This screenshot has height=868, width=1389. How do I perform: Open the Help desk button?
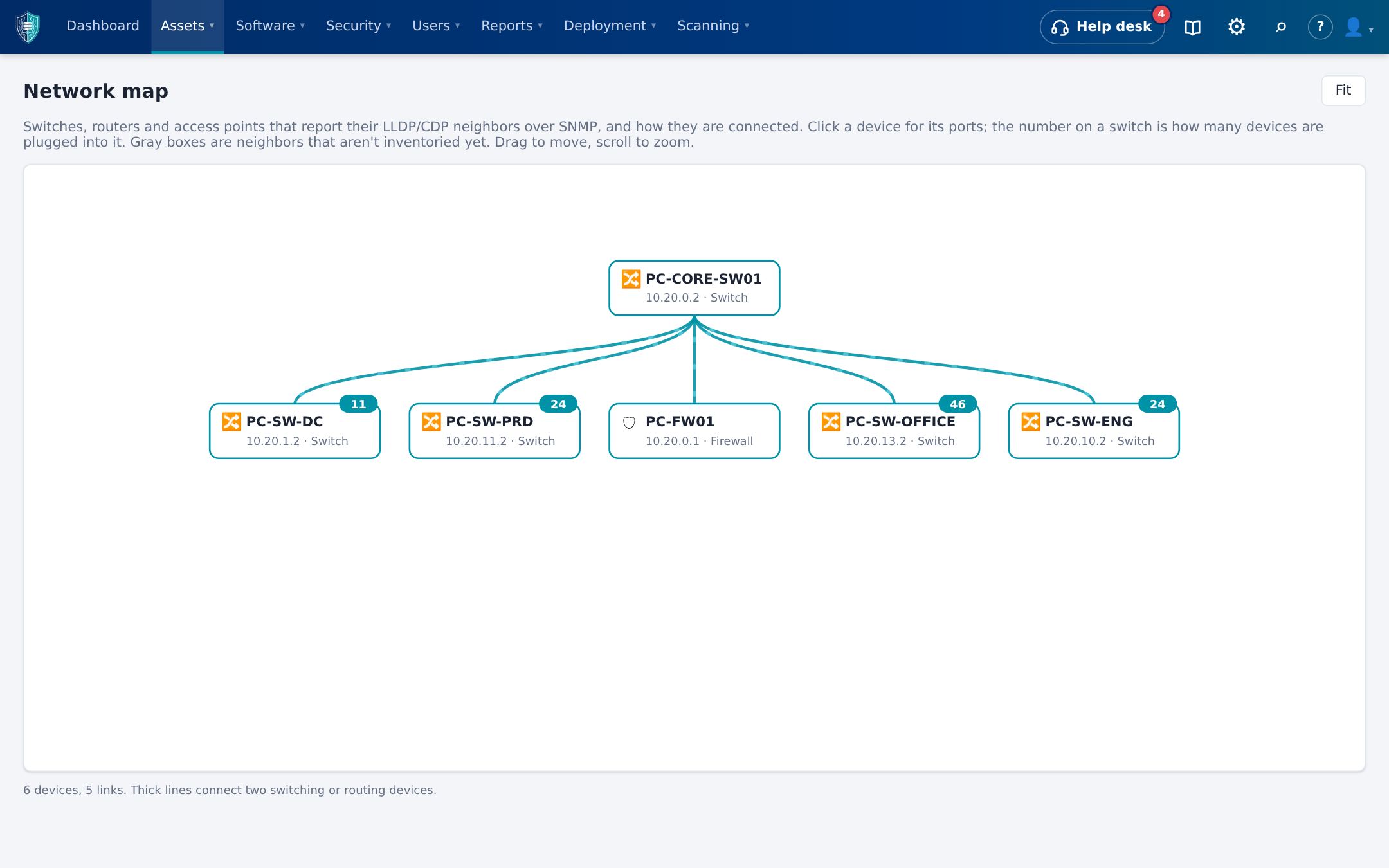[1102, 27]
